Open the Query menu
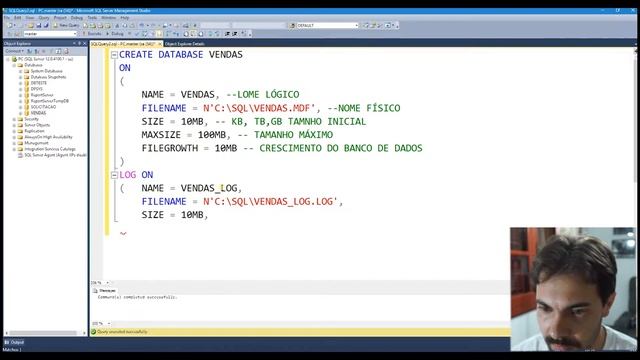 pyautogui.click(x=44, y=18)
